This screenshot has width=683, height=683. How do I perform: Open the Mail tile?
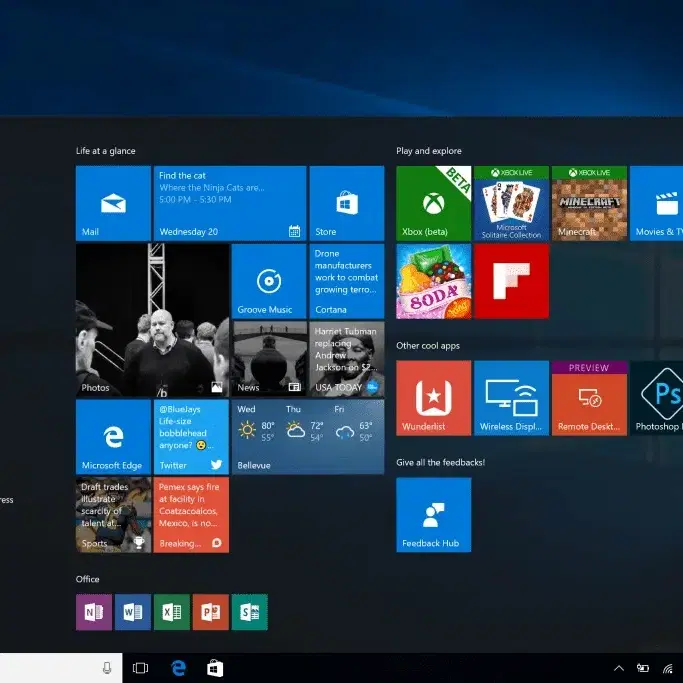coord(113,203)
